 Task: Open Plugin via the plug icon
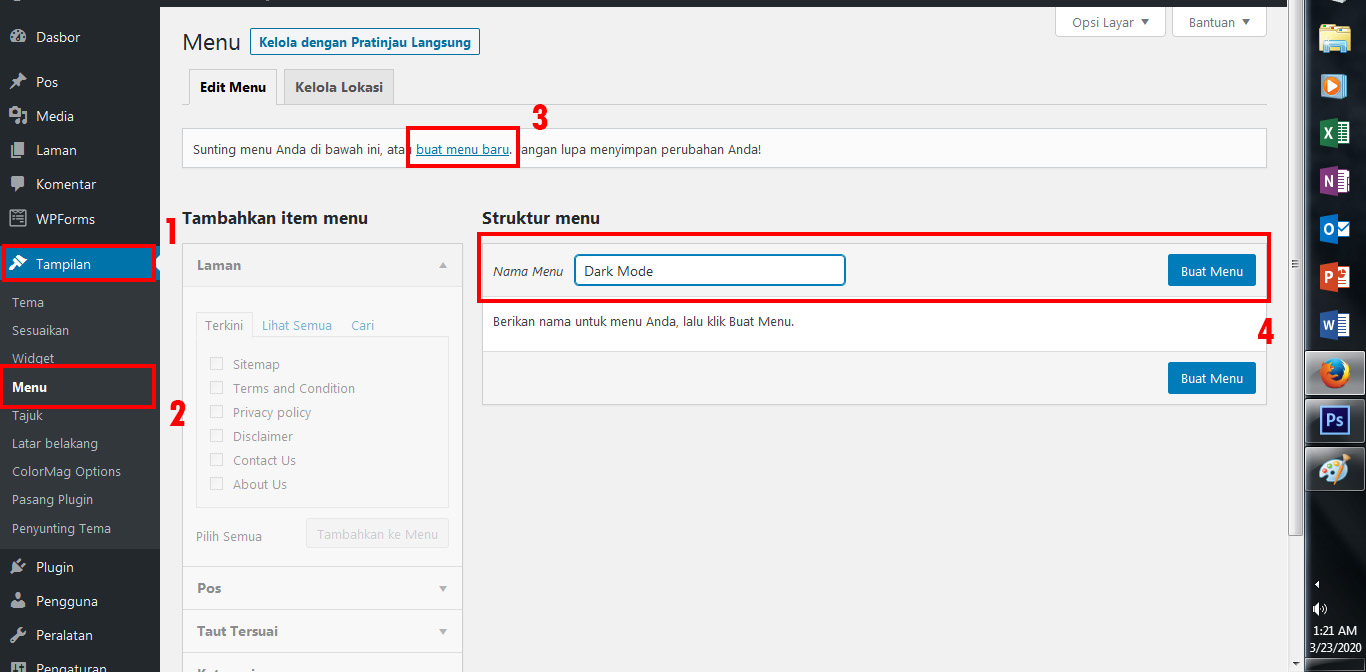click(x=17, y=567)
